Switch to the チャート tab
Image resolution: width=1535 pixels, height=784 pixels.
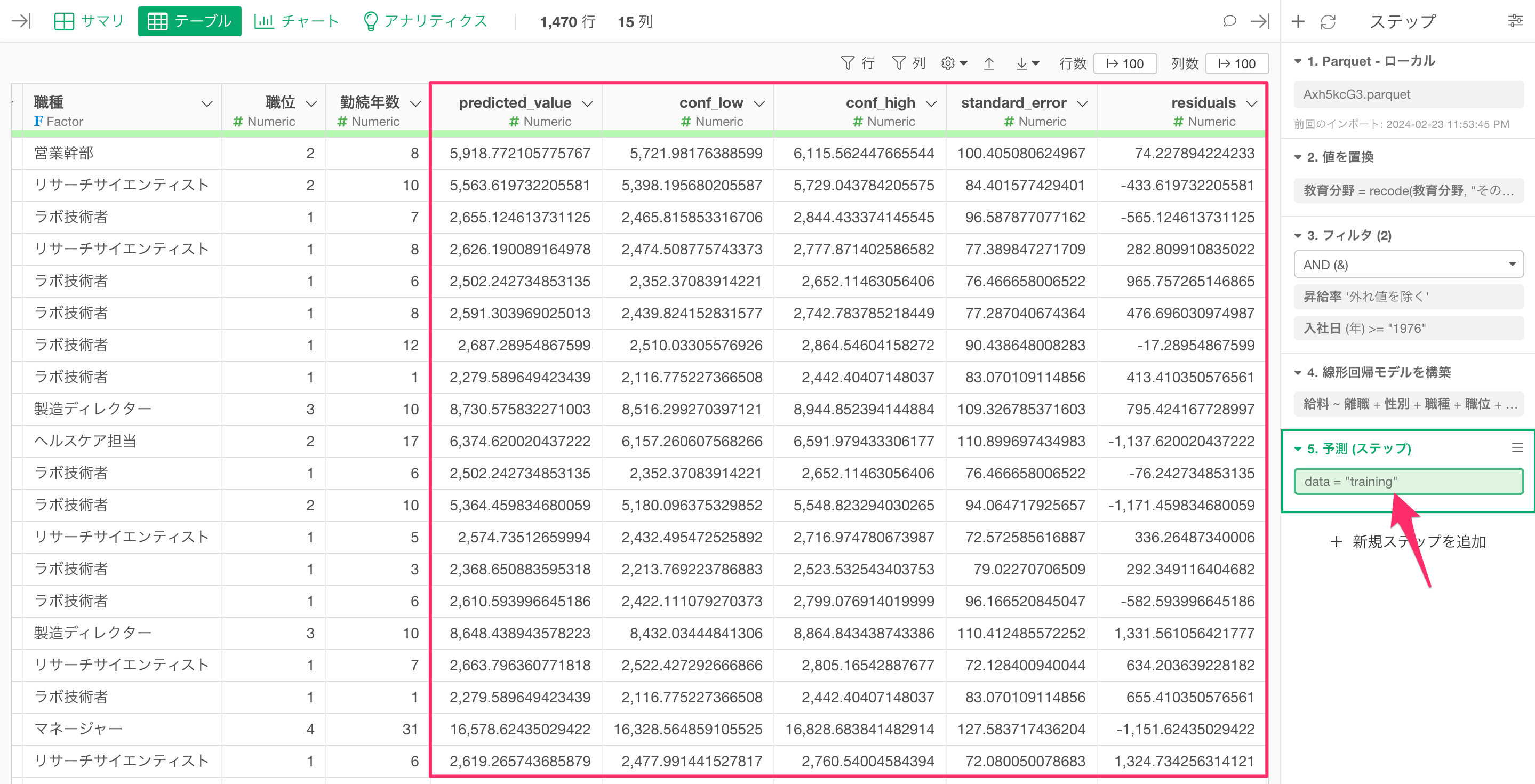coord(297,21)
